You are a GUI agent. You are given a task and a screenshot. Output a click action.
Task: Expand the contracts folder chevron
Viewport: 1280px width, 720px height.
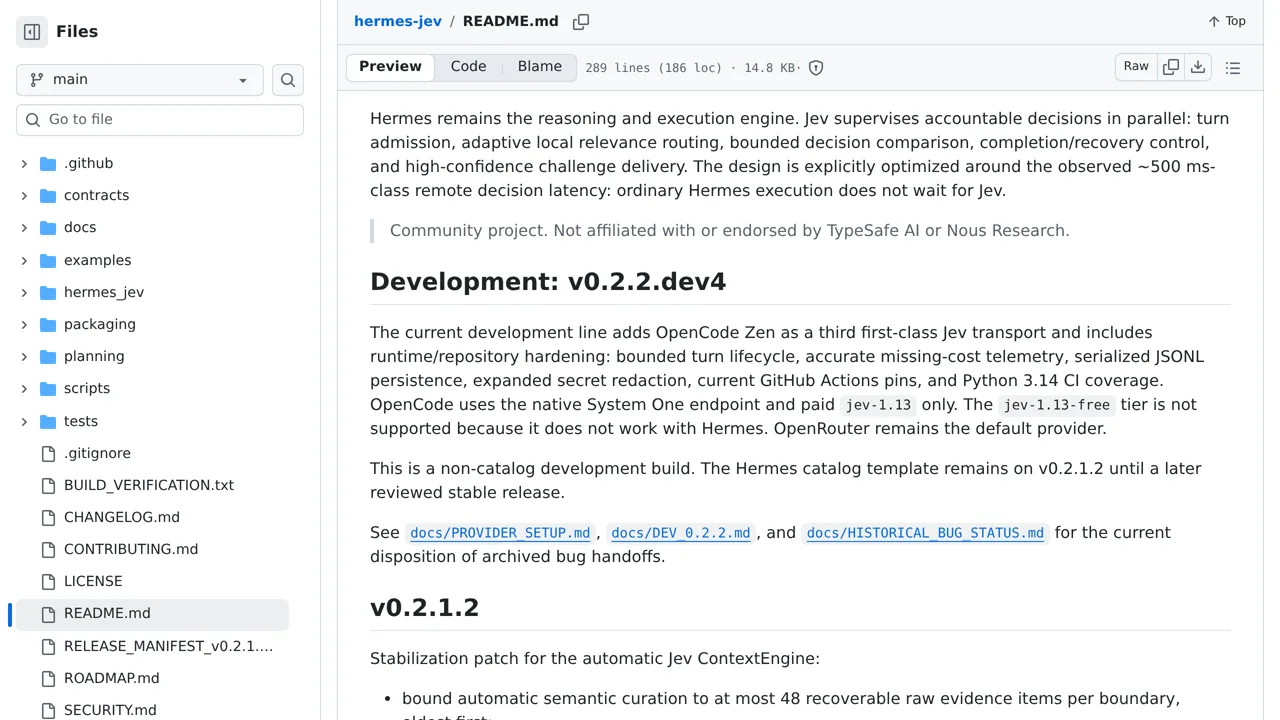coord(24,195)
